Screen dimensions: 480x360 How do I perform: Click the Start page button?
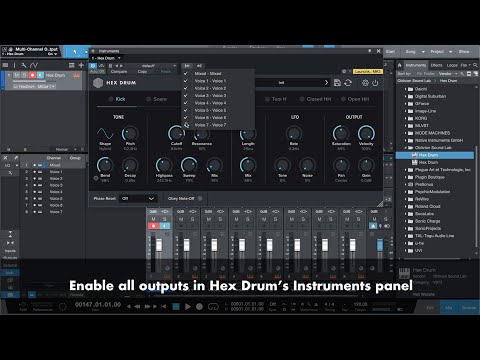pos(390,52)
